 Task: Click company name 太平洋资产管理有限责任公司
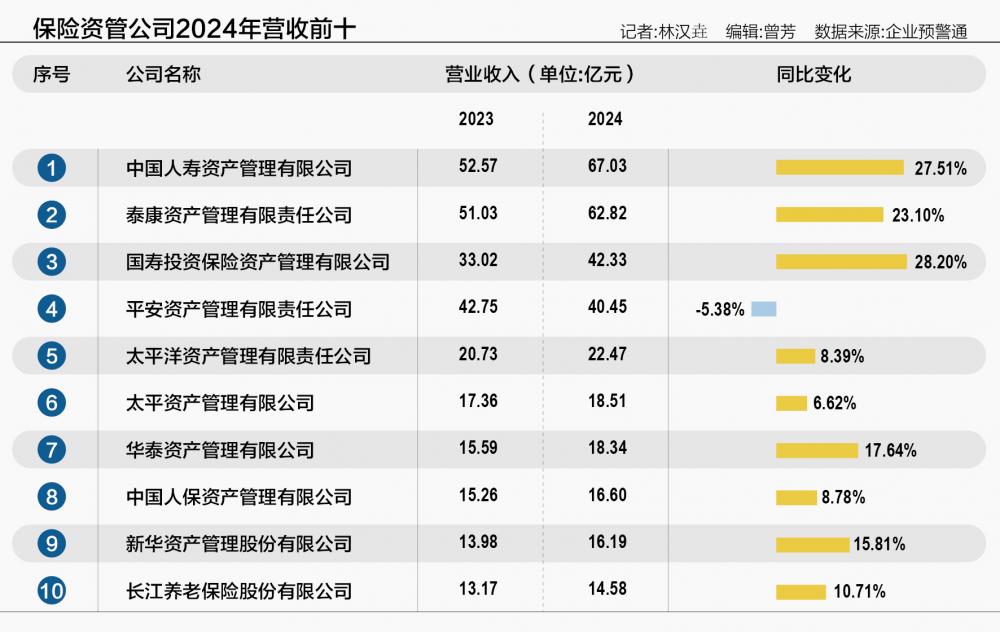249,356
